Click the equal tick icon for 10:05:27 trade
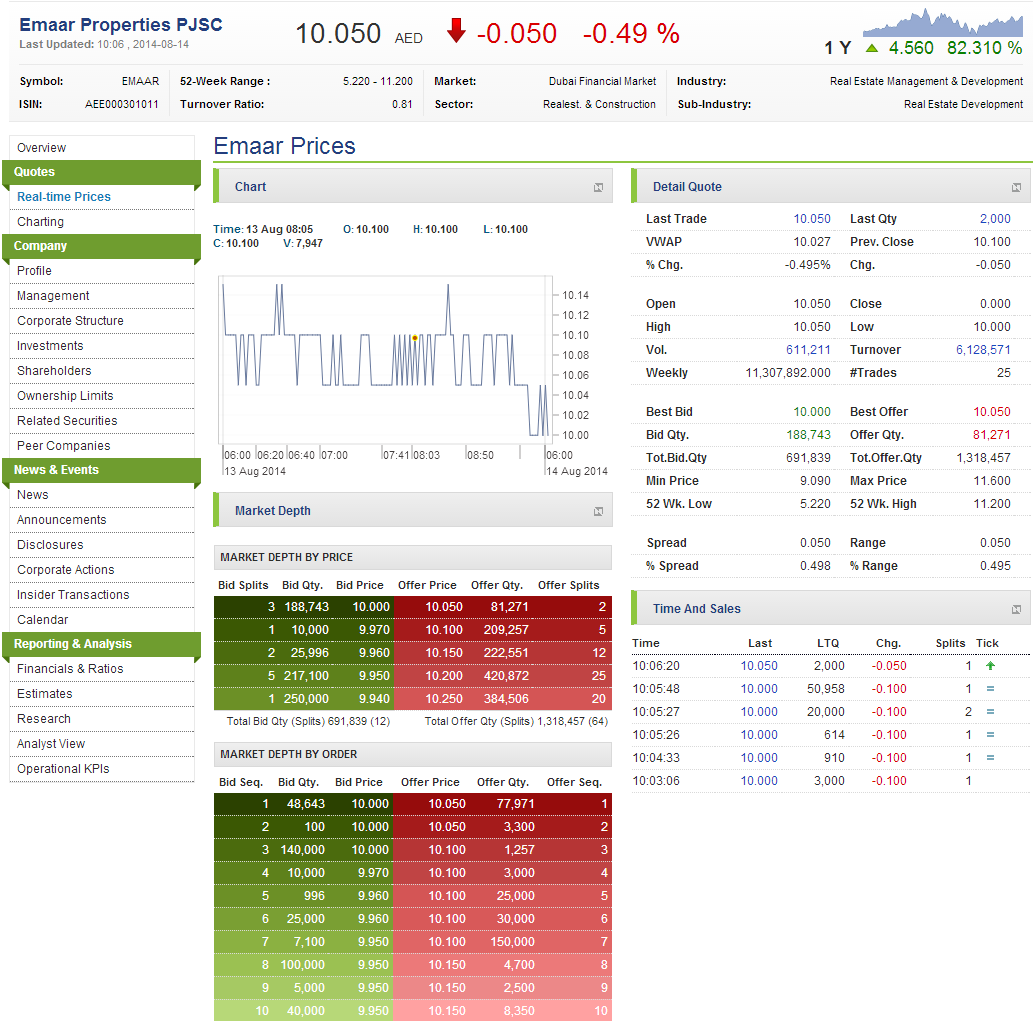Viewport: 1035px width, 1021px height. 989,712
